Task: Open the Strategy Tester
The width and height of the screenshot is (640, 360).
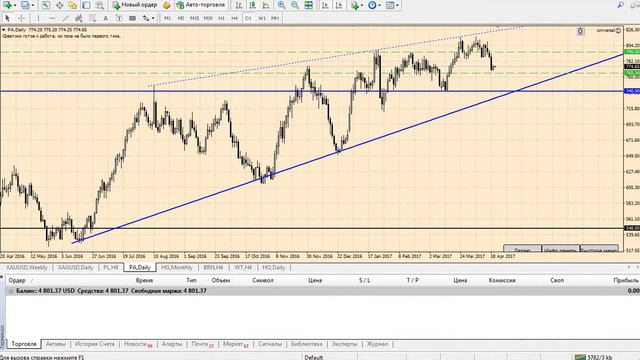Action: 100,5
